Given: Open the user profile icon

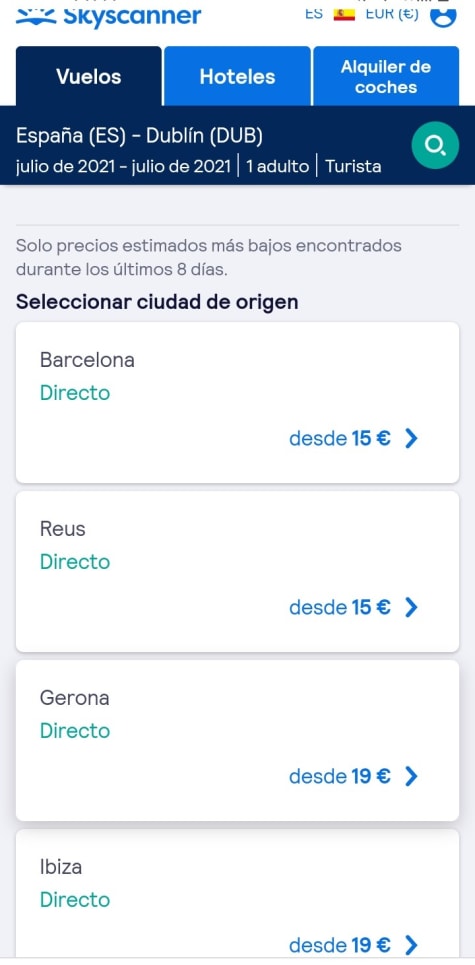Looking at the screenshot, I should point(443,15).
